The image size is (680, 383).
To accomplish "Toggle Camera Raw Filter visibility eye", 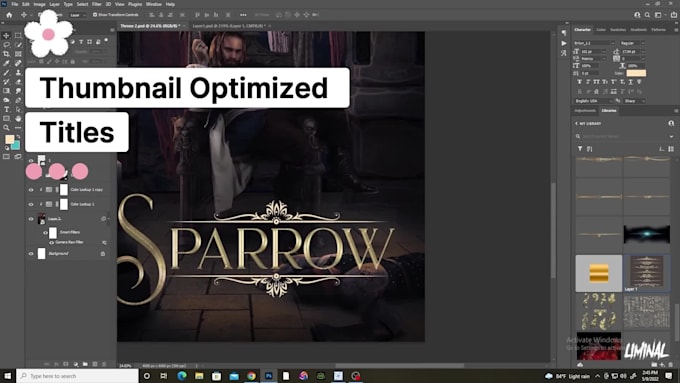I will click(52, 242).
